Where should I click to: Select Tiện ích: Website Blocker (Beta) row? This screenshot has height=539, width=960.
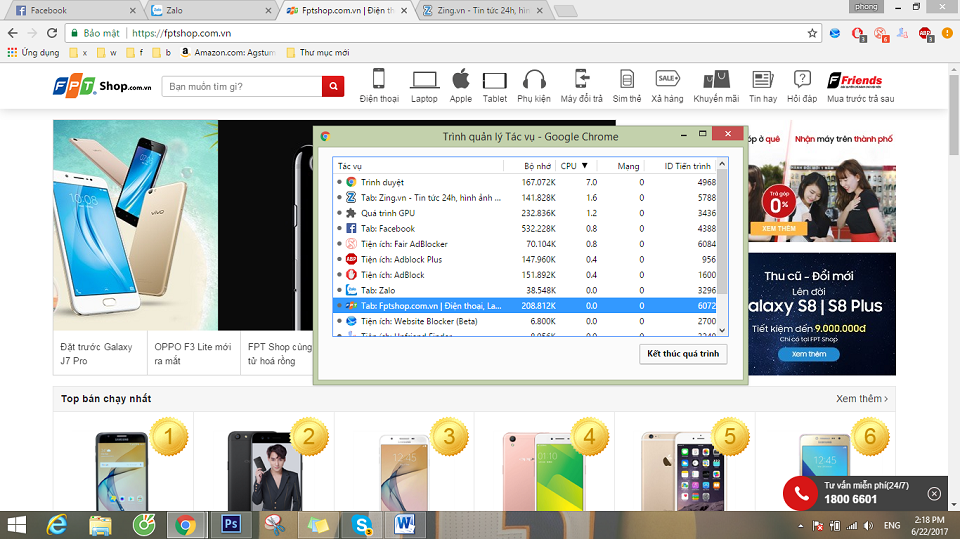pyautogui.click(x=525, y=322)
